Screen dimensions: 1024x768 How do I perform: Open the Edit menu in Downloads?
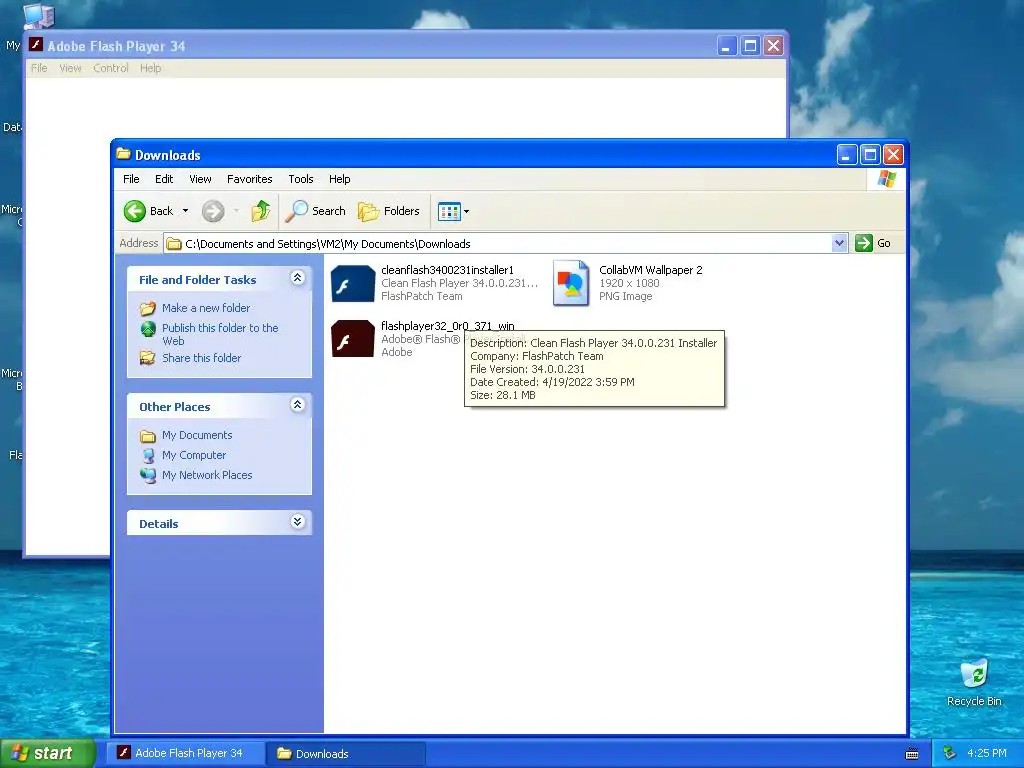pyautogui.click(x=164, y=179)
